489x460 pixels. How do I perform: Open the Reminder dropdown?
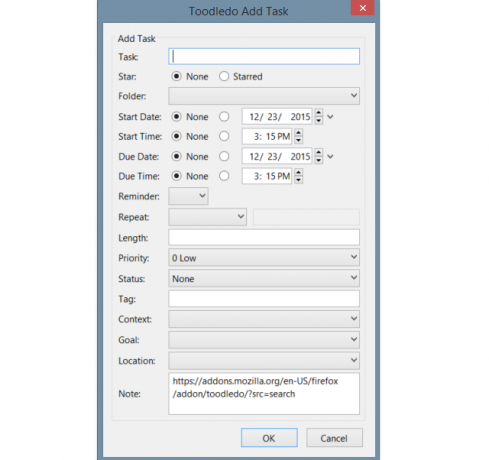click(x=188, y=196)
